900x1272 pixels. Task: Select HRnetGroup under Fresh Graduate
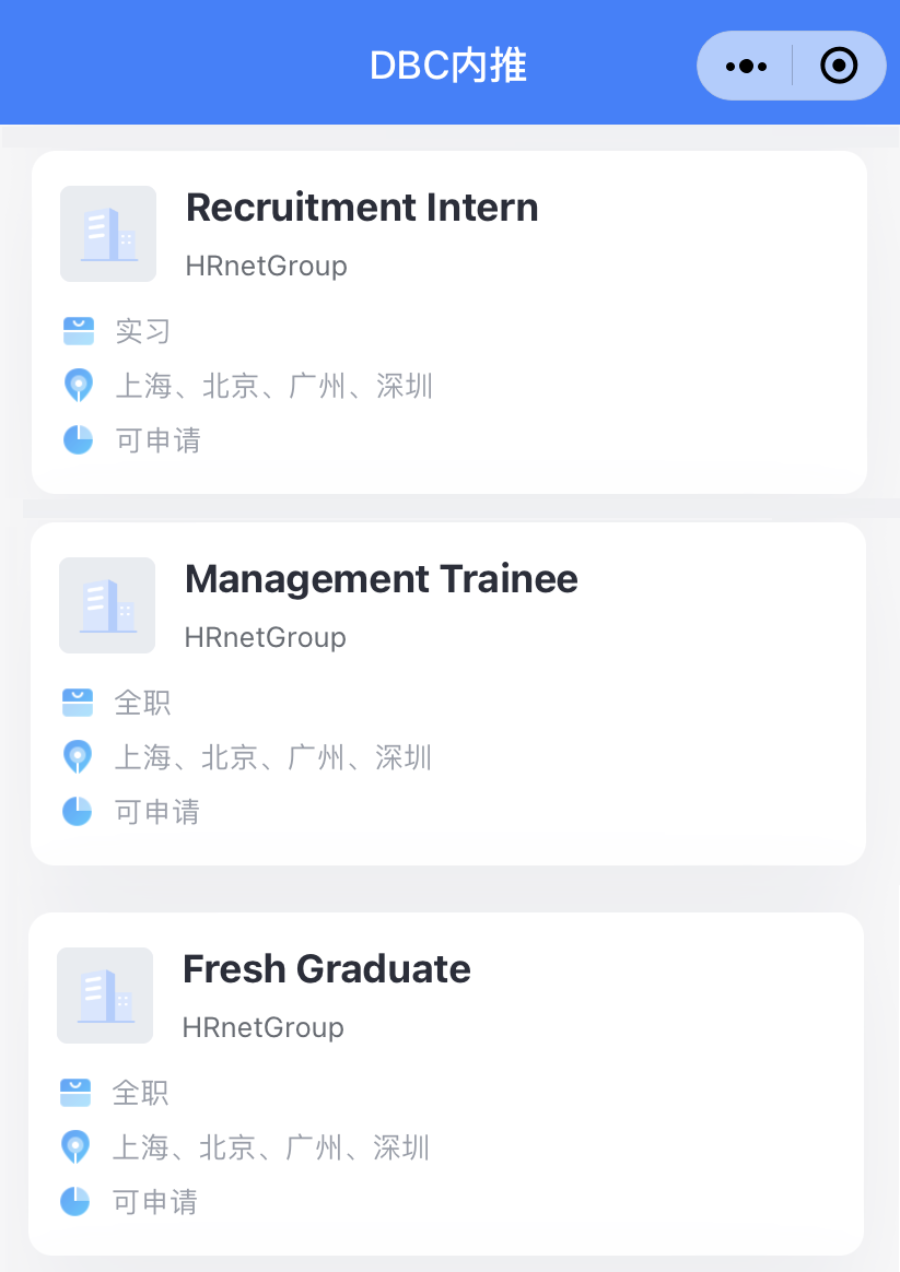tap(263, 1027)
